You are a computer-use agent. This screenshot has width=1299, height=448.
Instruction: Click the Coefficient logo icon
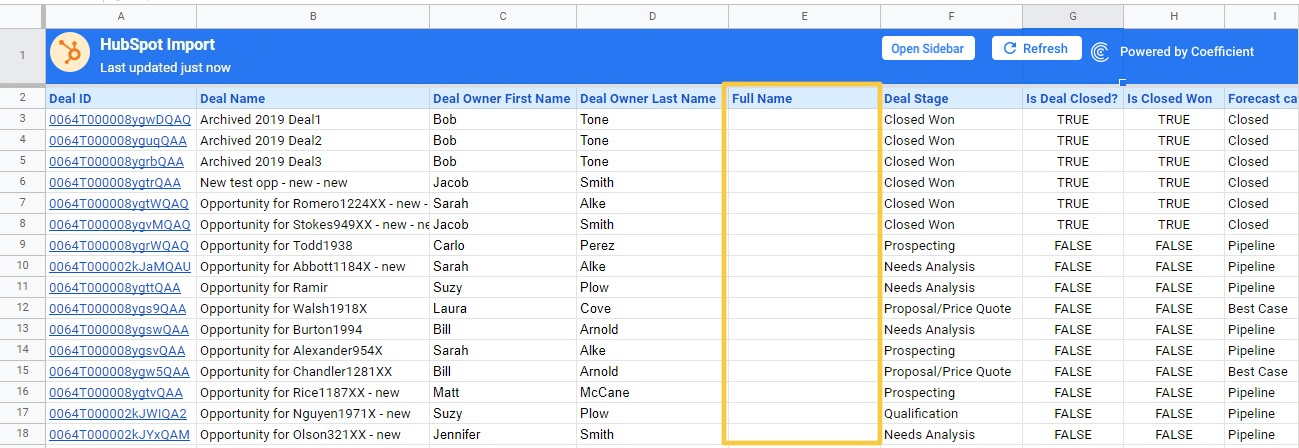(x=1100, y=52)
